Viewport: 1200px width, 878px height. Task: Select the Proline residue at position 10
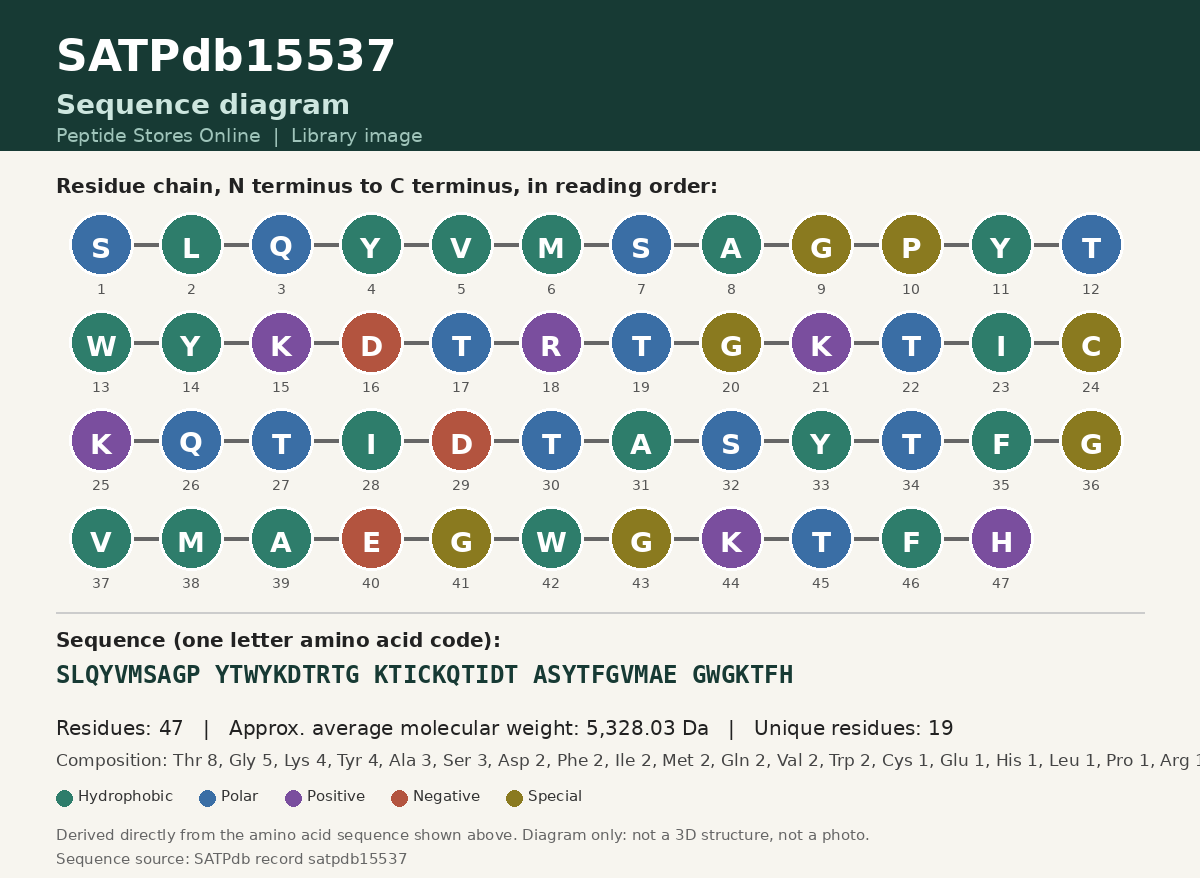point(911,244)
